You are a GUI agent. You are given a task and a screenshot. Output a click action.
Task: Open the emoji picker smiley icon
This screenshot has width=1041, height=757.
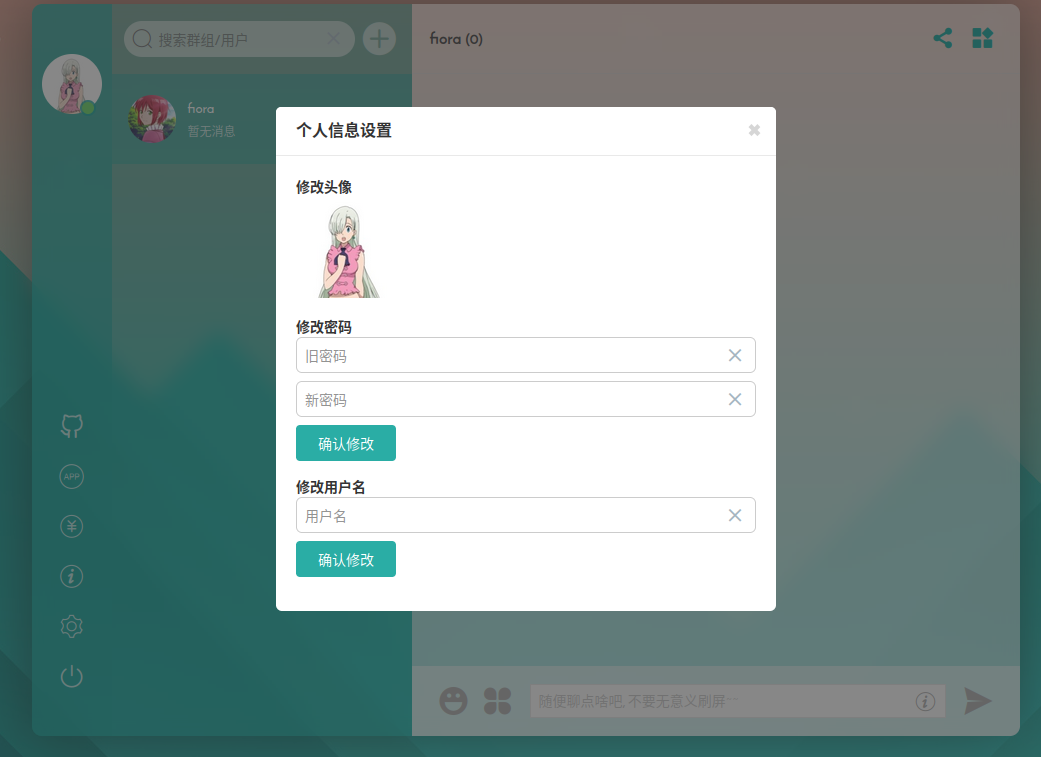coord(453,701)
